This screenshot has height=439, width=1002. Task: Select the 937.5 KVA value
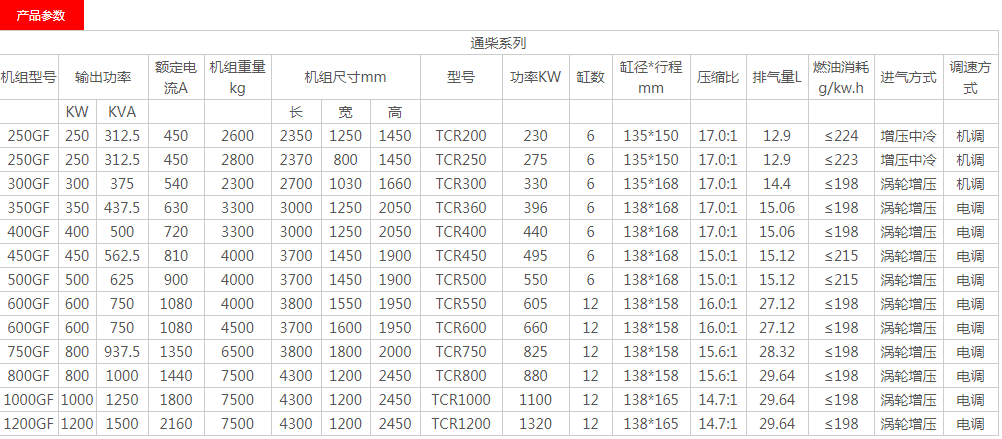tap(122, 352)
